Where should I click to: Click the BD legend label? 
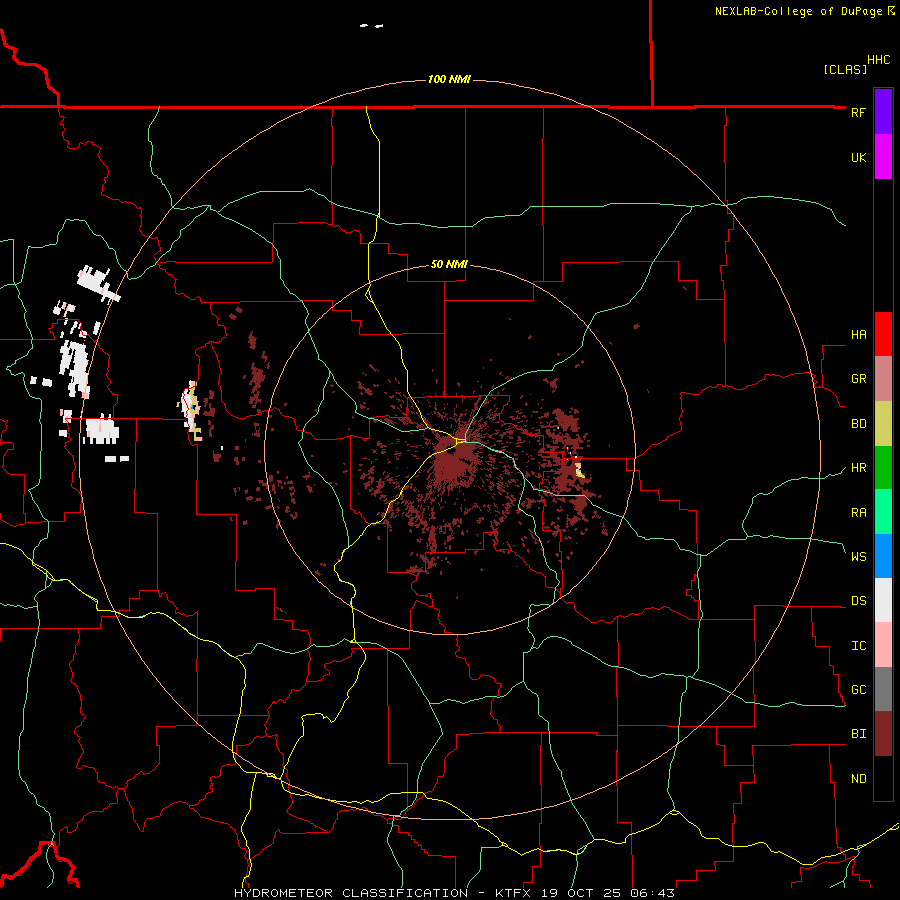858,424
